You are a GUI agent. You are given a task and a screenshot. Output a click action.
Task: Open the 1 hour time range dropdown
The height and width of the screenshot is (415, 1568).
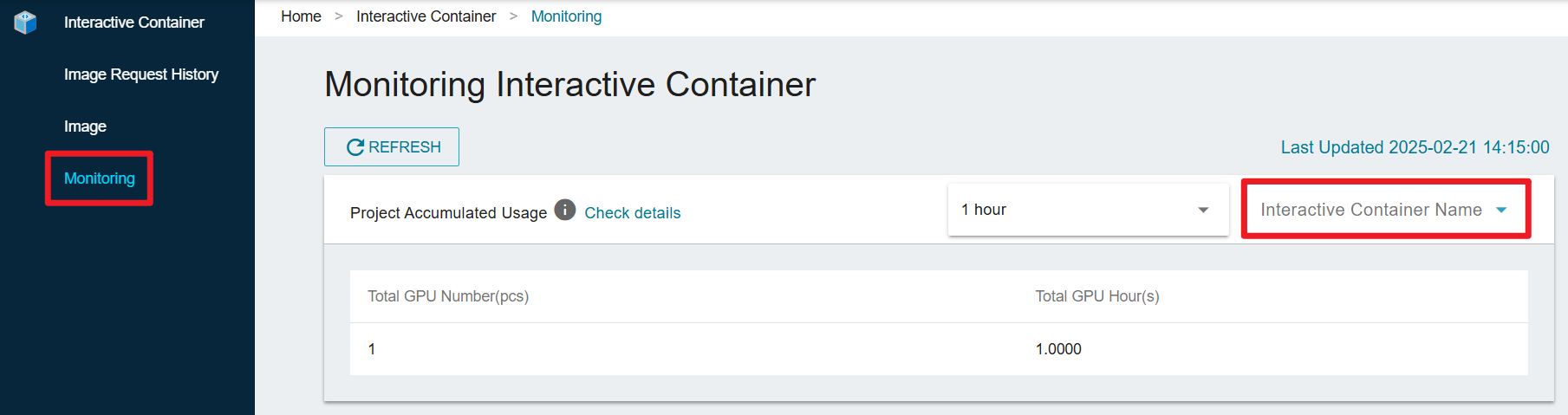1089,210
